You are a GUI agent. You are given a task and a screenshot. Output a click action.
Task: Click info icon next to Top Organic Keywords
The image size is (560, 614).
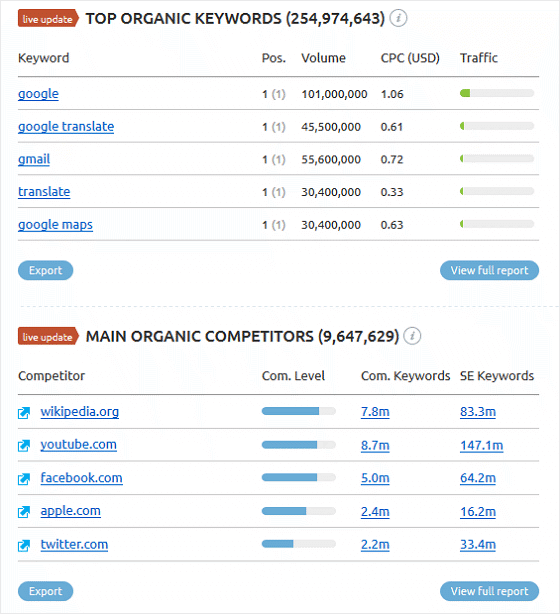pos(398,18)
